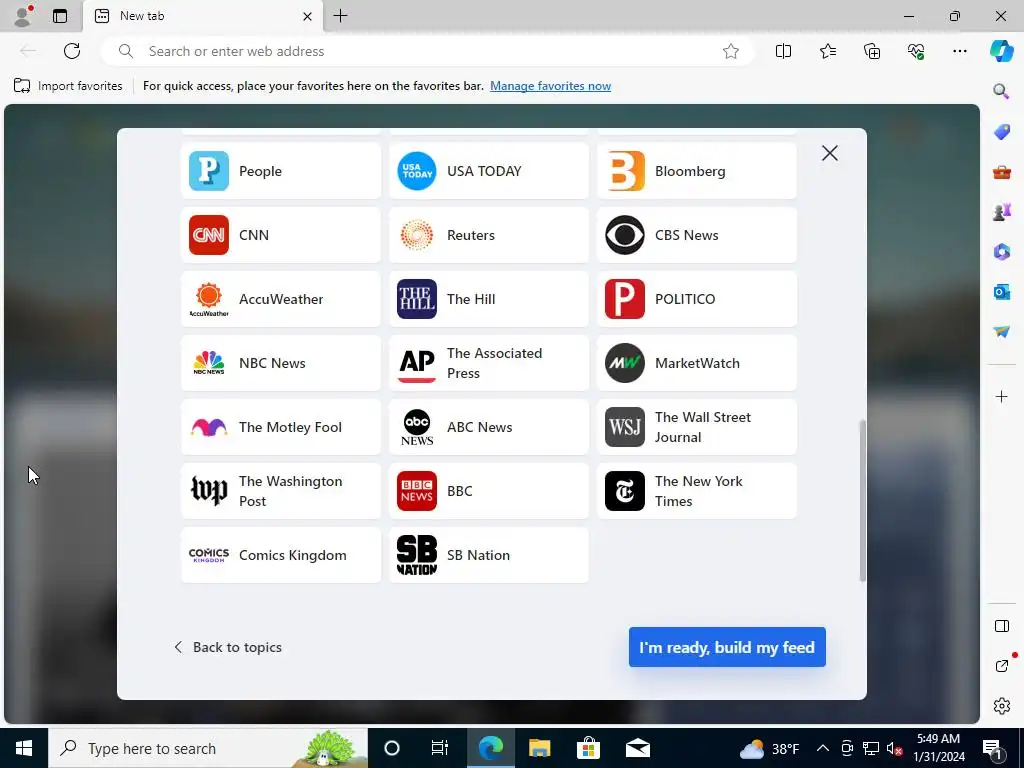Choose the AccuWeather source
Image resolution: width=1024 pixels, height=768 pixels.
pos(281,299)
